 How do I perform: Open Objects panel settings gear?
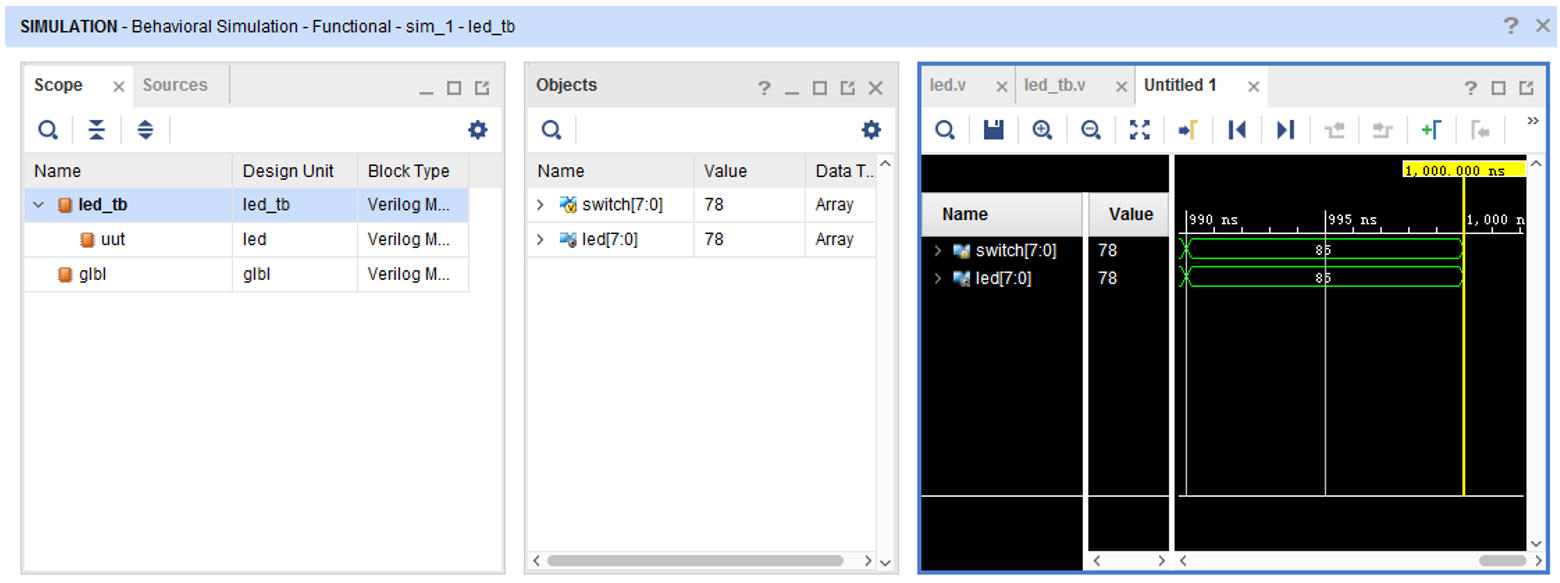pos(872,130)
